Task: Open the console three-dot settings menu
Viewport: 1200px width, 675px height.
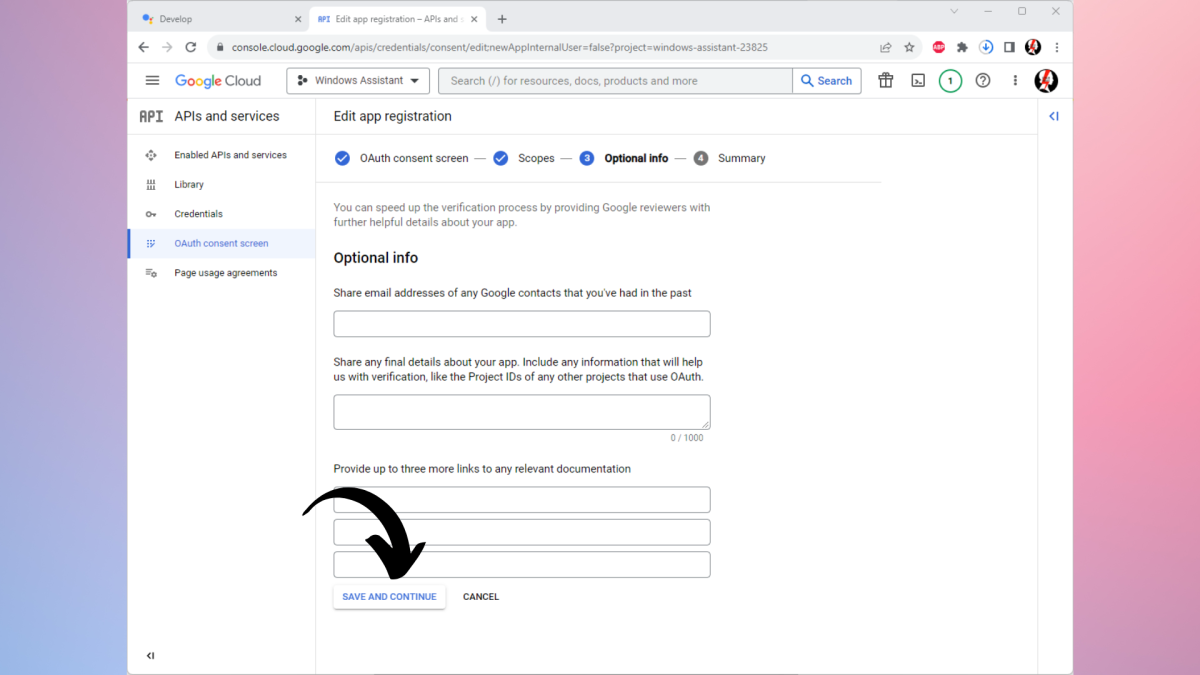Action: point(1015,81)
